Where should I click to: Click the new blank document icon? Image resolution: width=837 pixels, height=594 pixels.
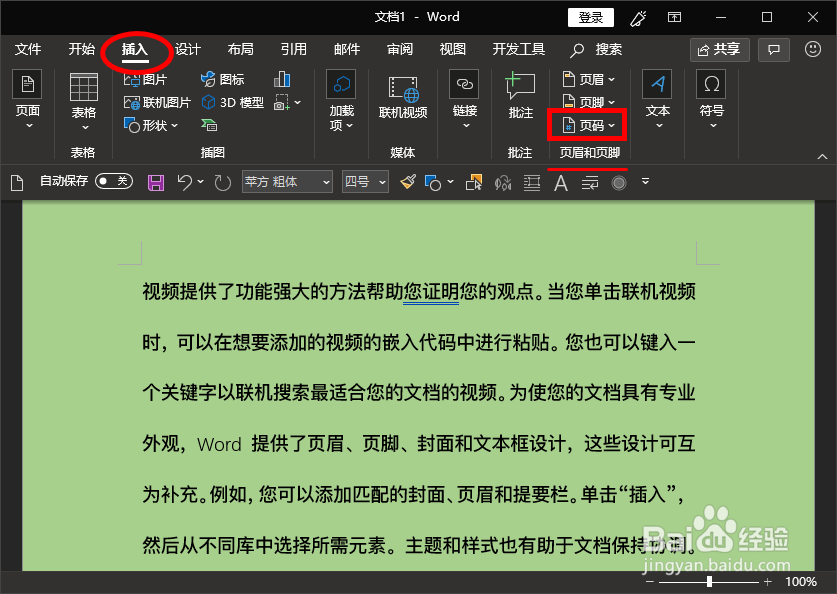(x=17, y=183)
